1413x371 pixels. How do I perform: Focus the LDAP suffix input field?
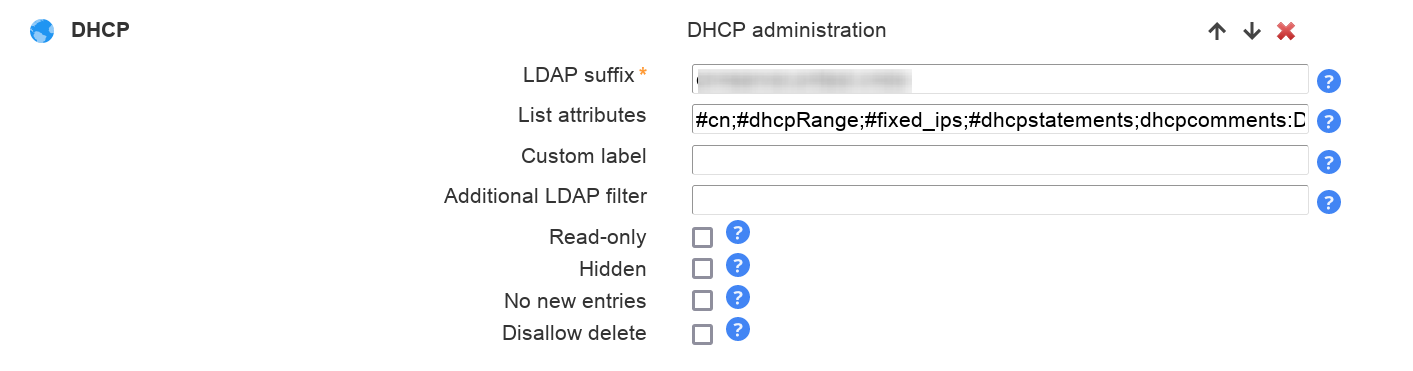(1000, 79)
